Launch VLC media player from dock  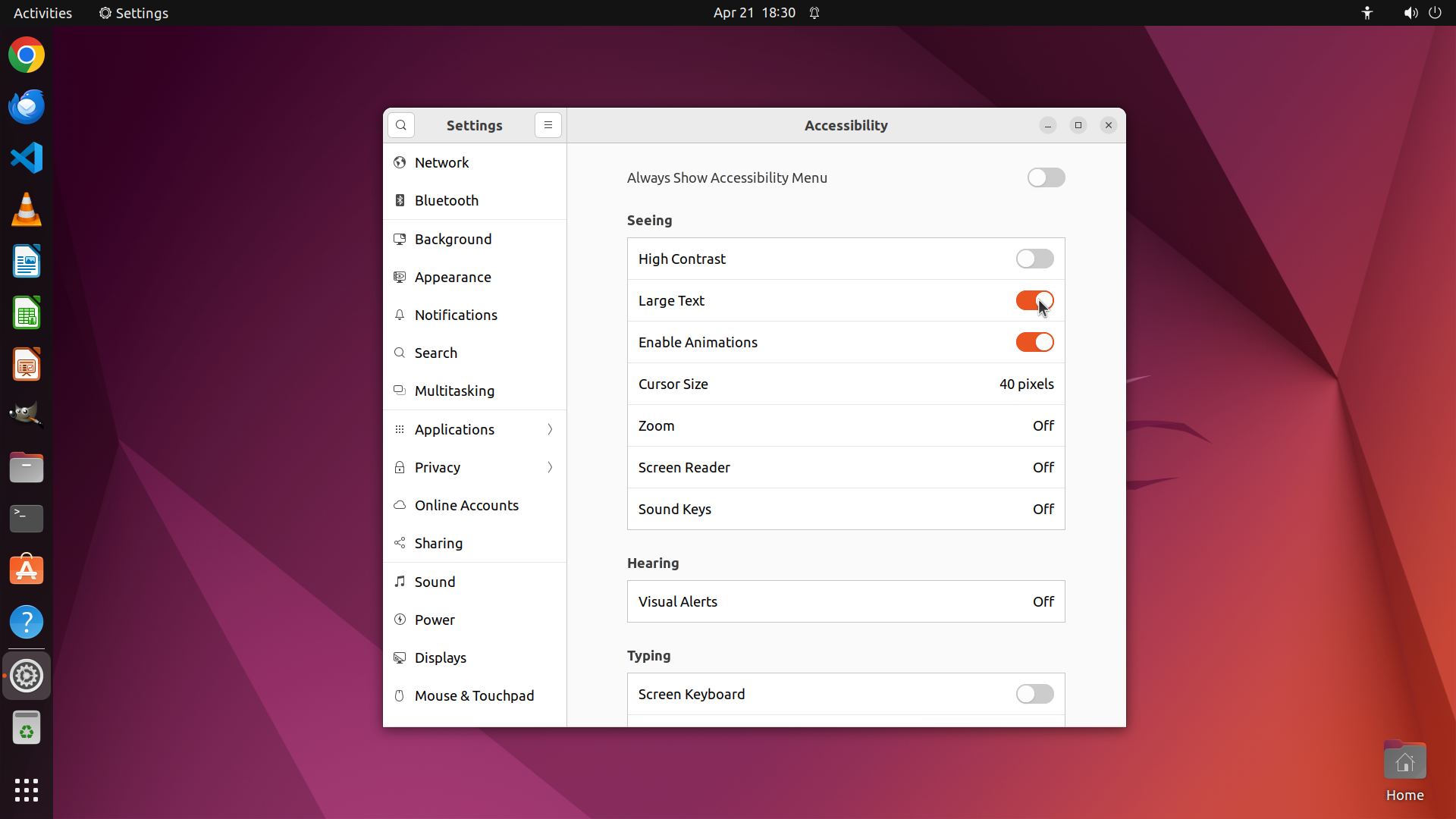pyautogui.click(x=27, y=209)
